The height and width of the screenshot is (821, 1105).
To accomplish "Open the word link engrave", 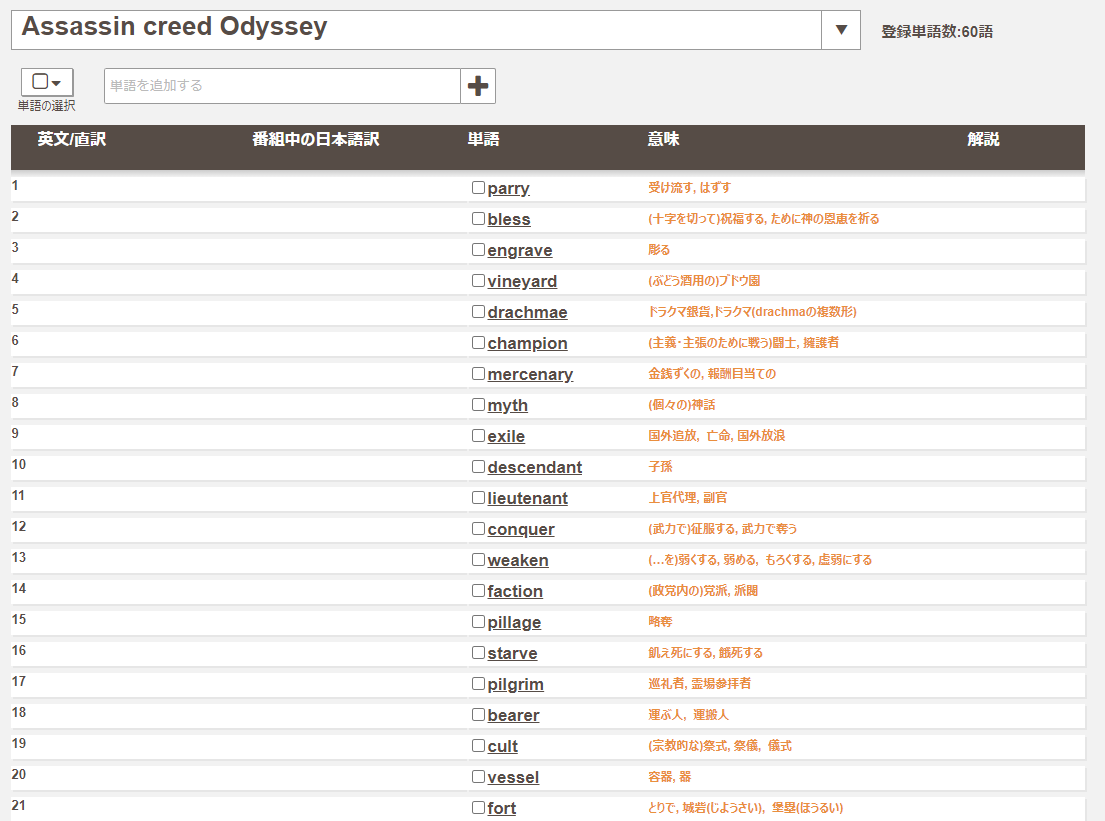I will (520, 251).
